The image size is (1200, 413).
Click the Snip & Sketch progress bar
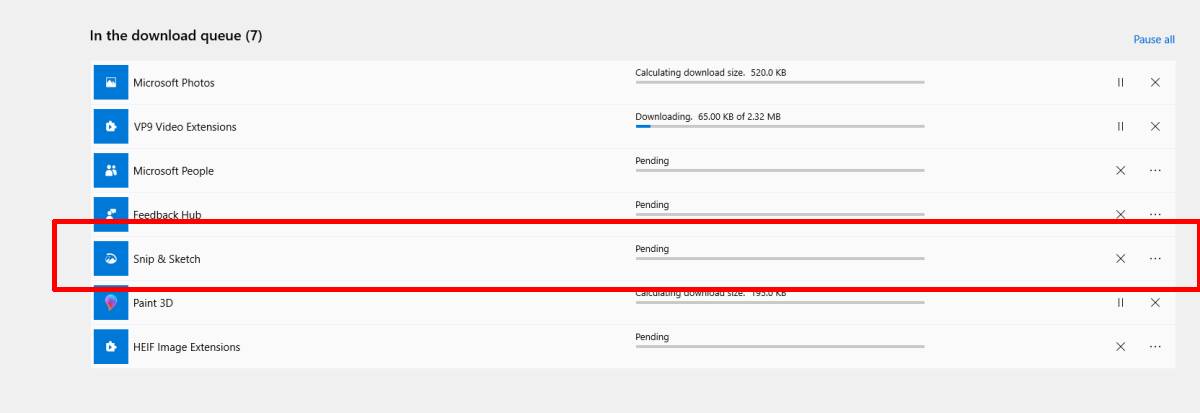[x=780, y=258]
